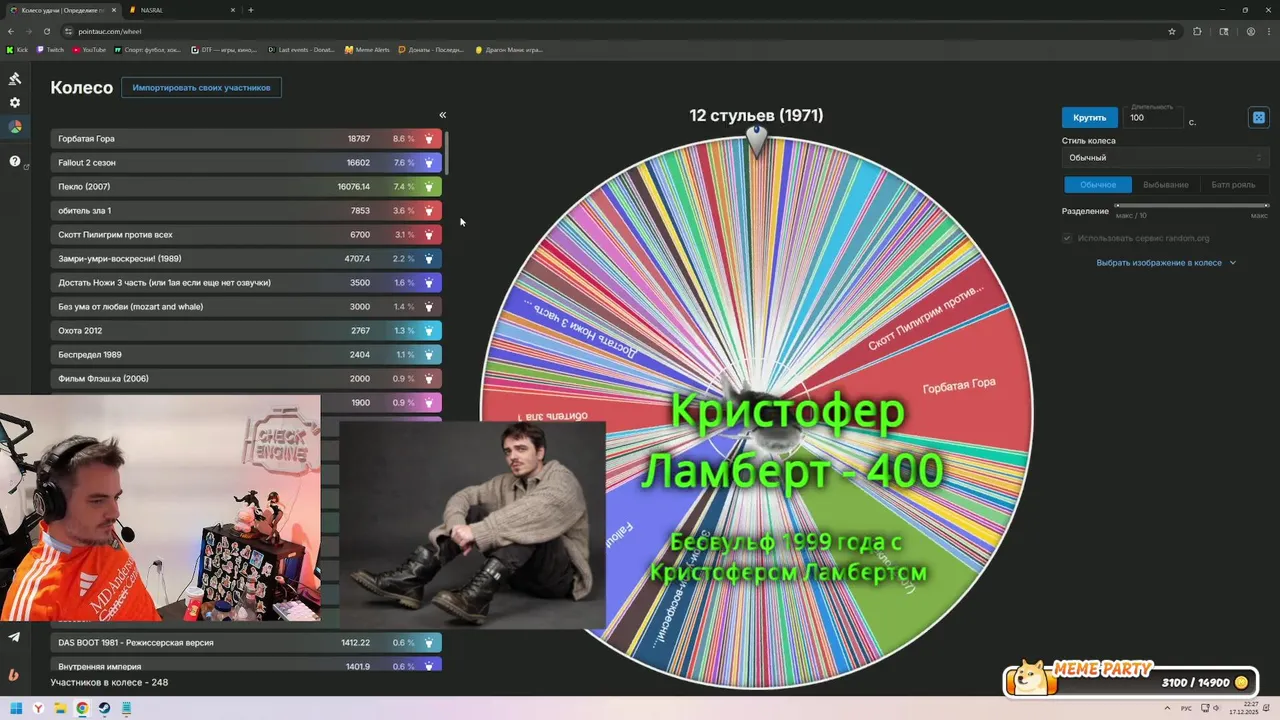This screenshot has height=720, width=1280.
Task: Open a new Chrome tab
Action: [250, 10]
